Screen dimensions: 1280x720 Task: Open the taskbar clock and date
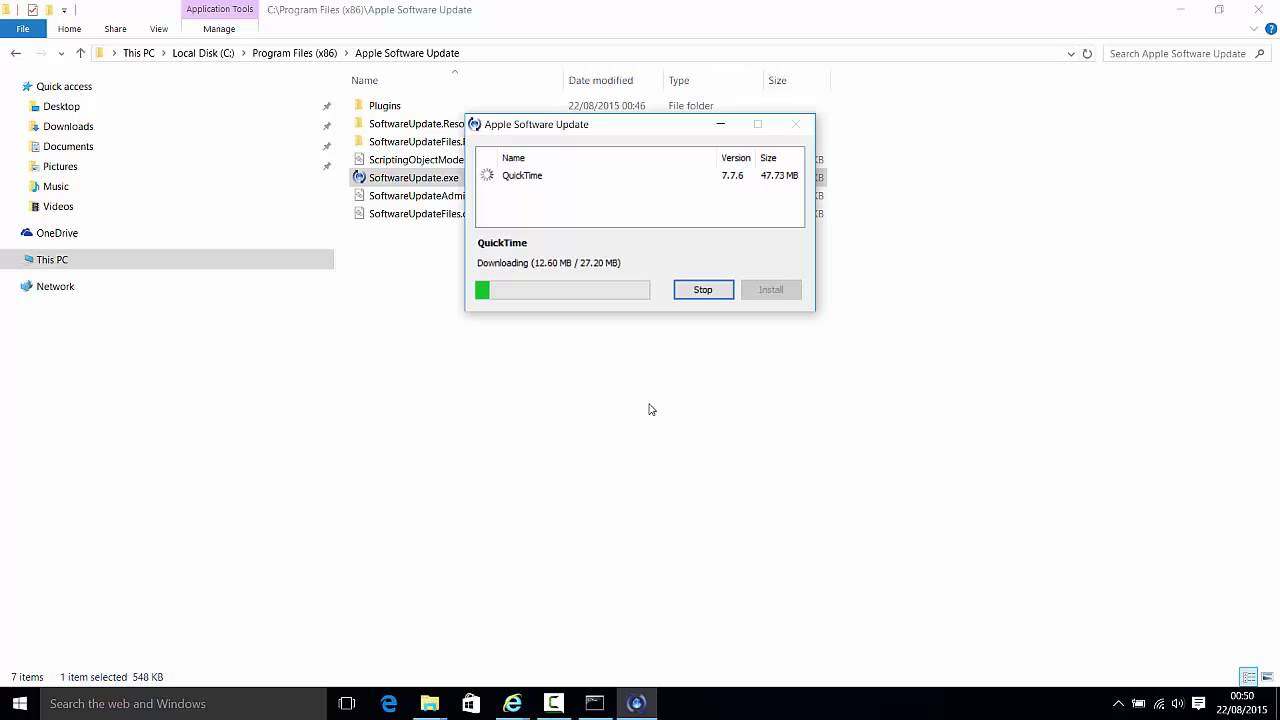pos(1242,703)
